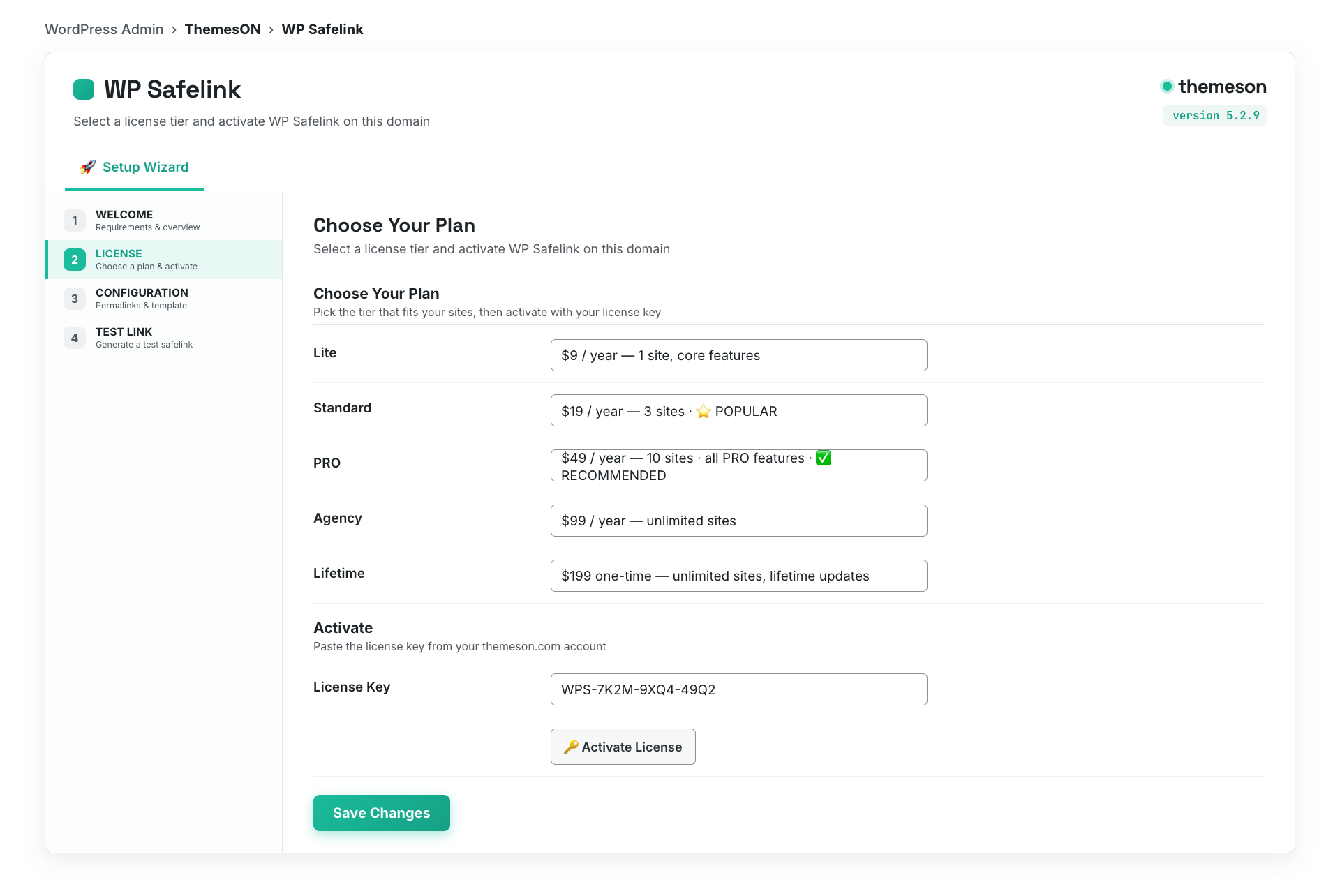Click the License Key label
The height and width of the screenshot is (896, 1340).
click(x=352, y=687)
